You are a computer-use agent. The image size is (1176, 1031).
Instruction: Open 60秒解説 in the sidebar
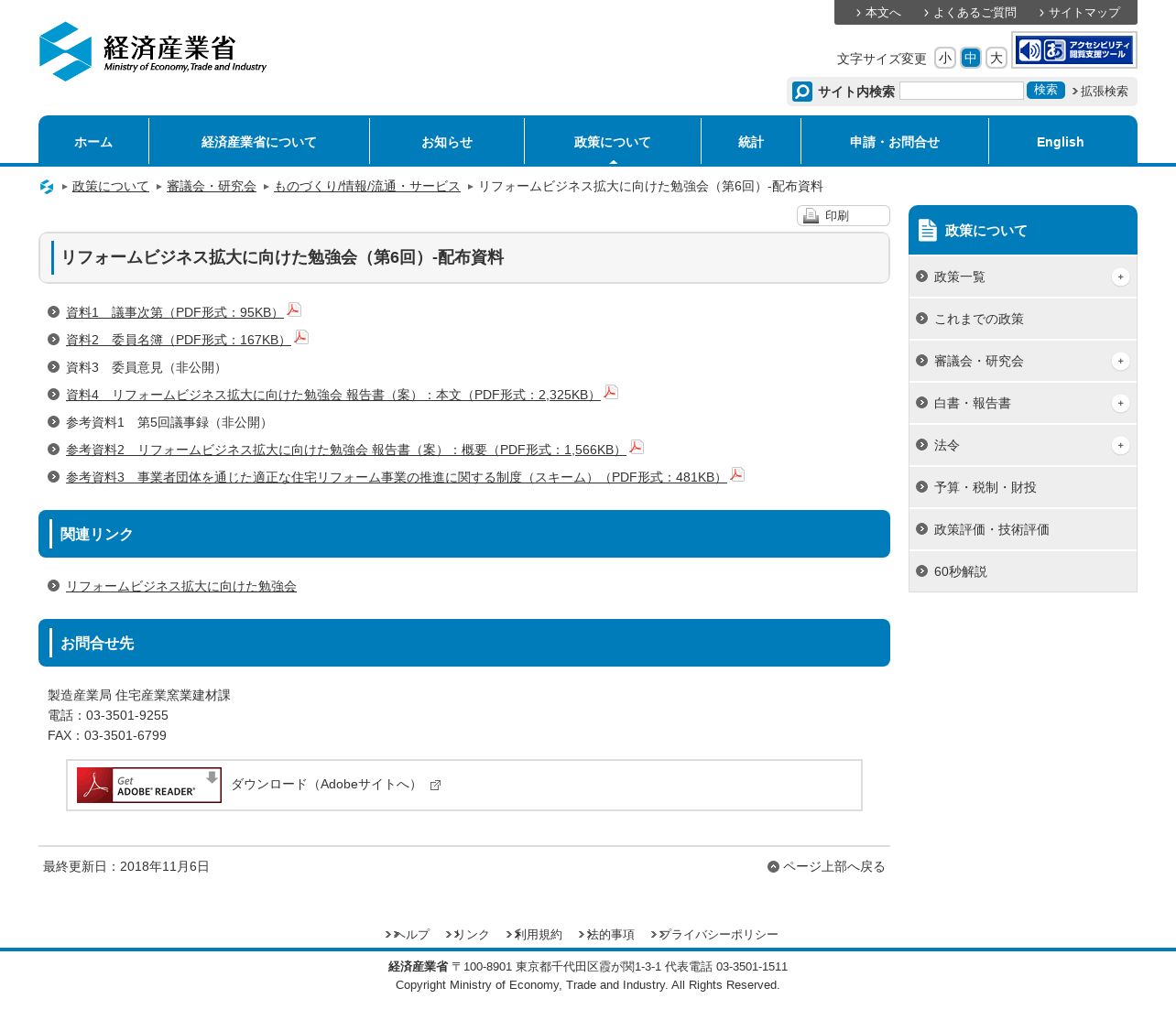(1023, 571)
